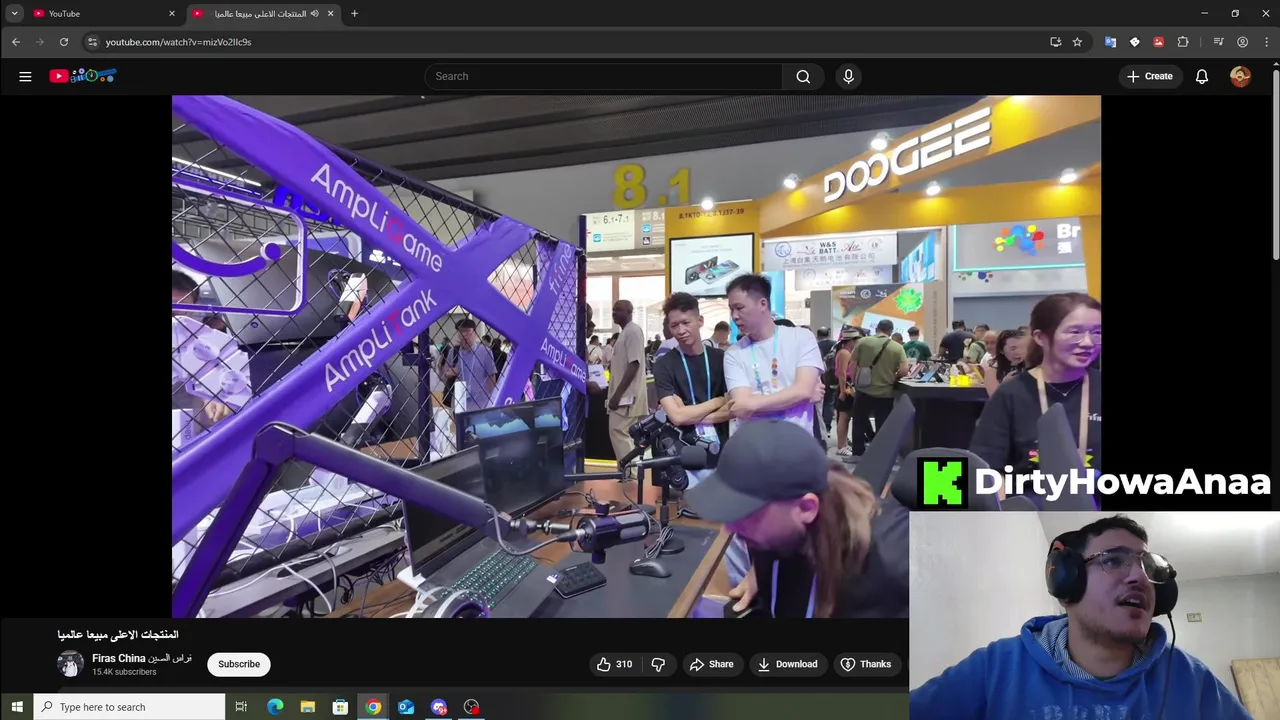The height and width of the screenshot is (720, 1280).
Task: Open Microsoft Edge from the taskbar
Action: pyautogui.click(x=275, y=707)
